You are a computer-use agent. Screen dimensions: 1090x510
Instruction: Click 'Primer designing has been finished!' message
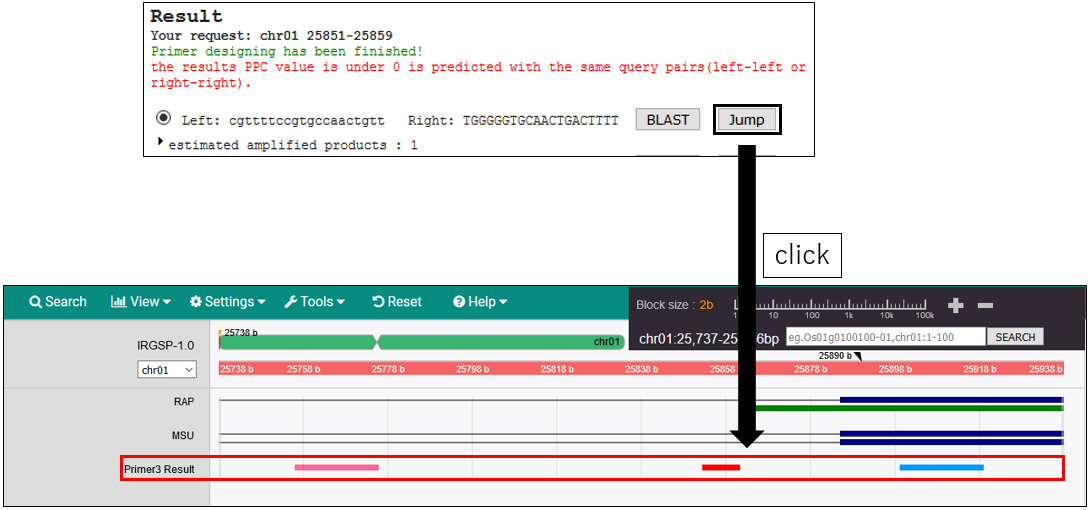pyautogui.click(x=286, y=51)
